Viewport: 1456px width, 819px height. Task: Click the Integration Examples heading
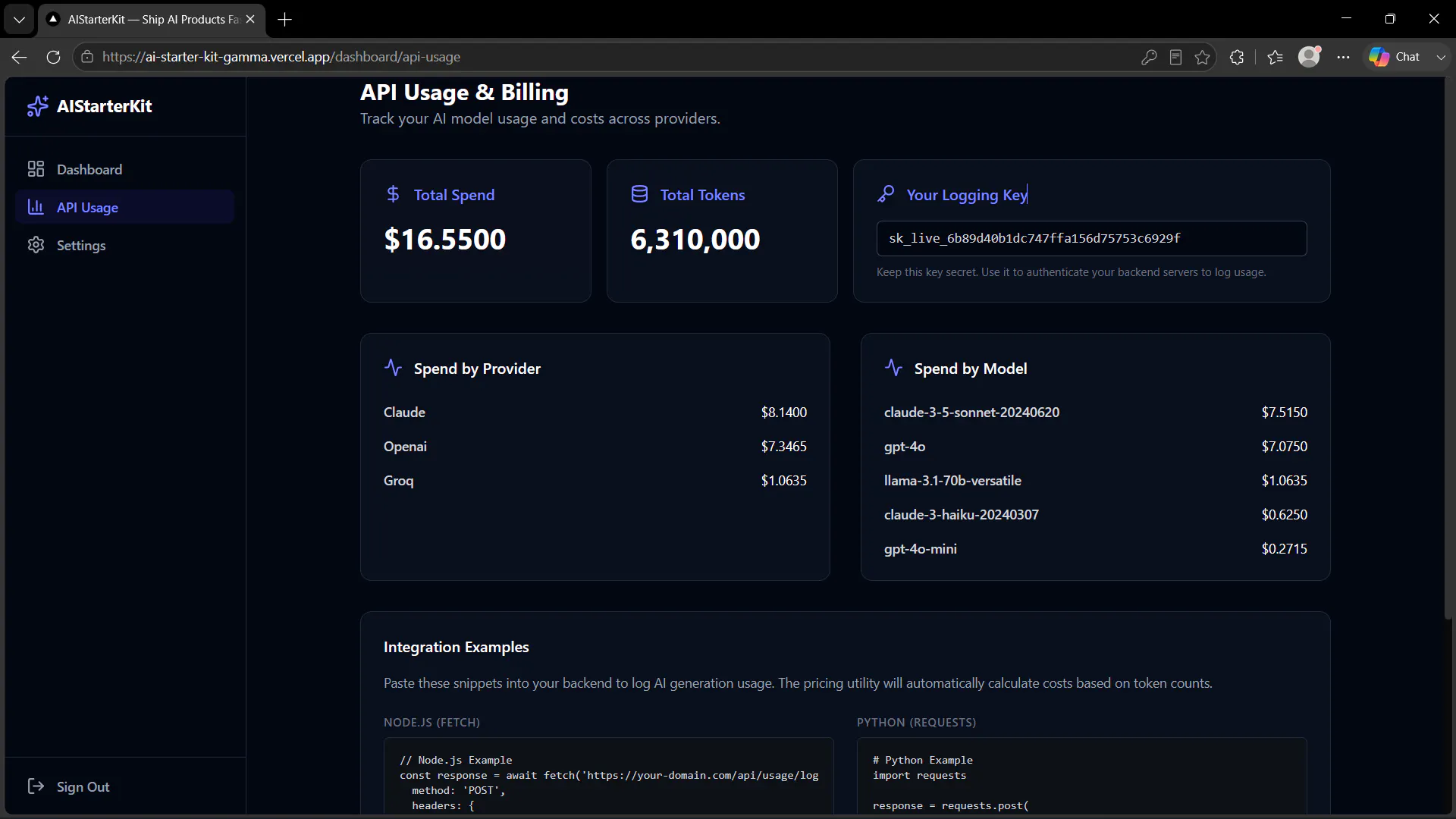(457, 647)
